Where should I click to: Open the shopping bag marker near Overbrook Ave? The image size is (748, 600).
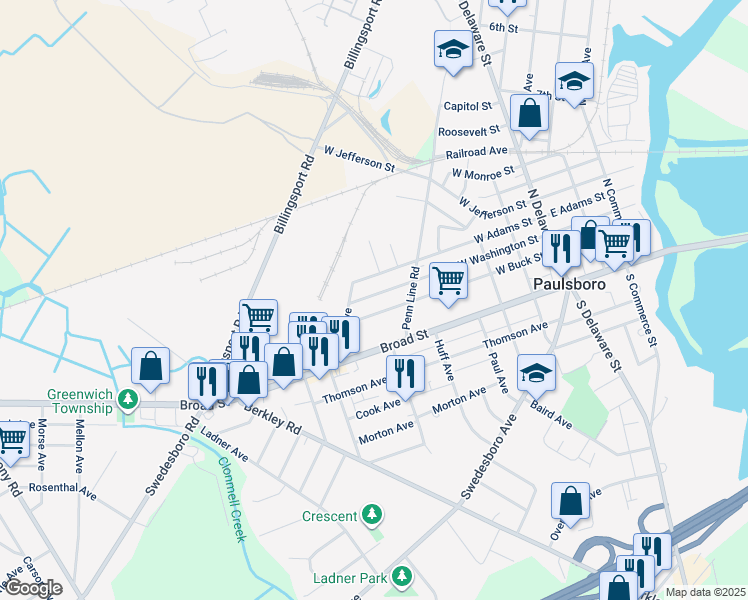571,502
